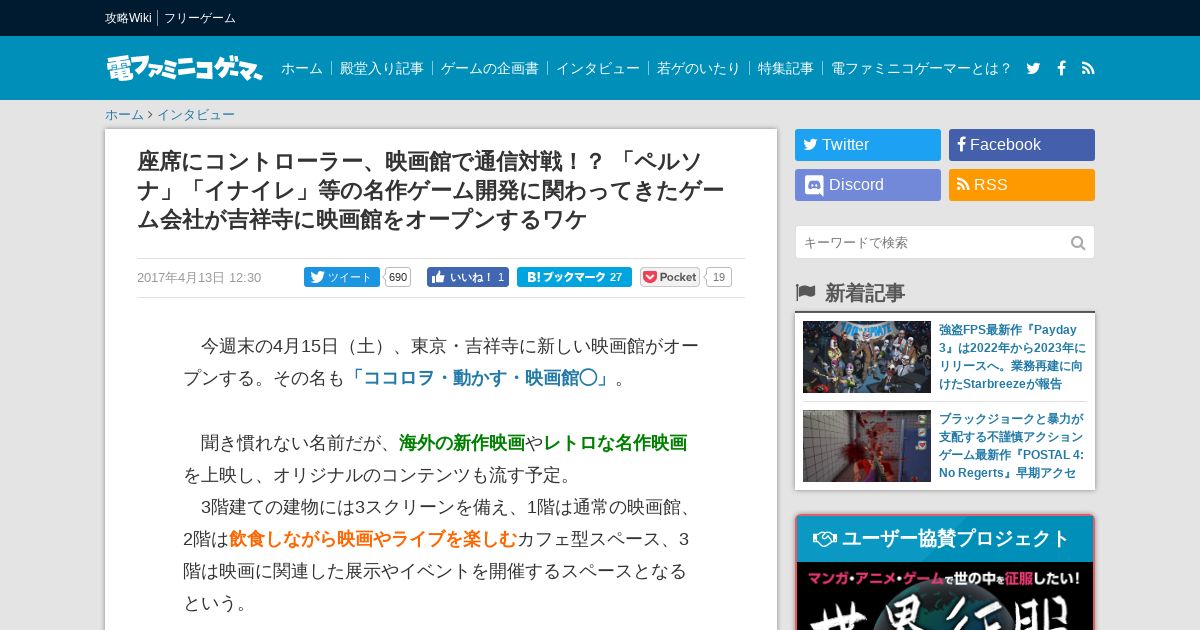Click the 世界征服 project banner image
The image size is (1200, 630).
pos(945,596)
